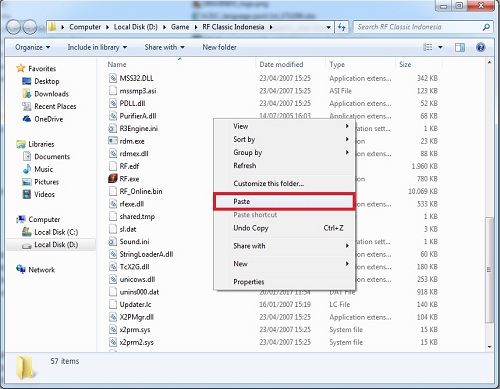The image size is (500, 389).
Task: Select the TcX2G.dll file
Action: click(x=134, y=267)
